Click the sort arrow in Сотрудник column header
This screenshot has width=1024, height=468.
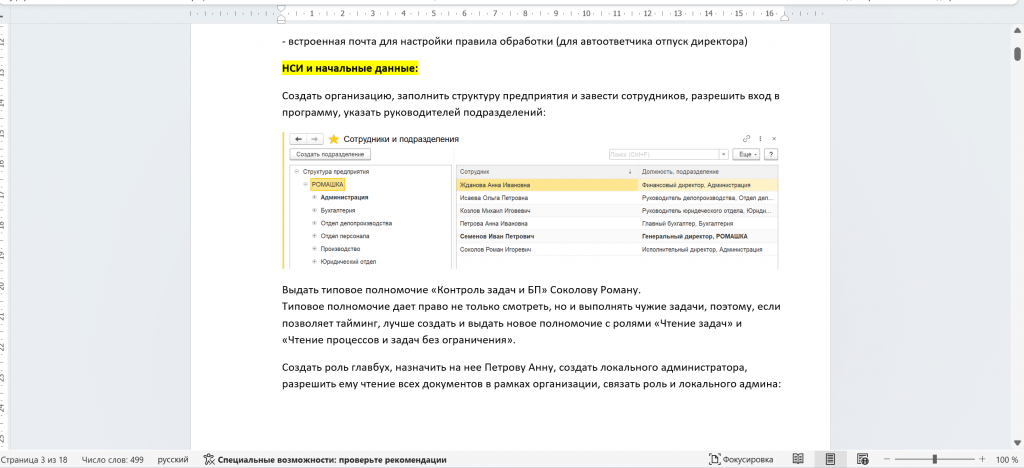(630, 172)
